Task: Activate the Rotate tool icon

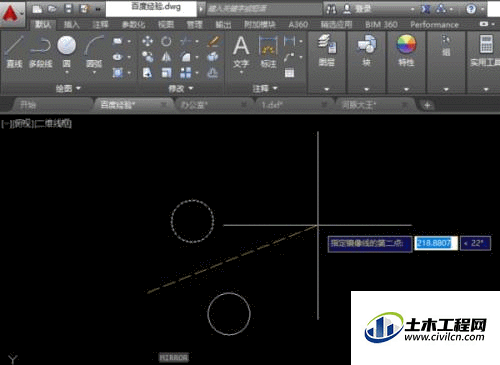Action: tap(166, 41)
